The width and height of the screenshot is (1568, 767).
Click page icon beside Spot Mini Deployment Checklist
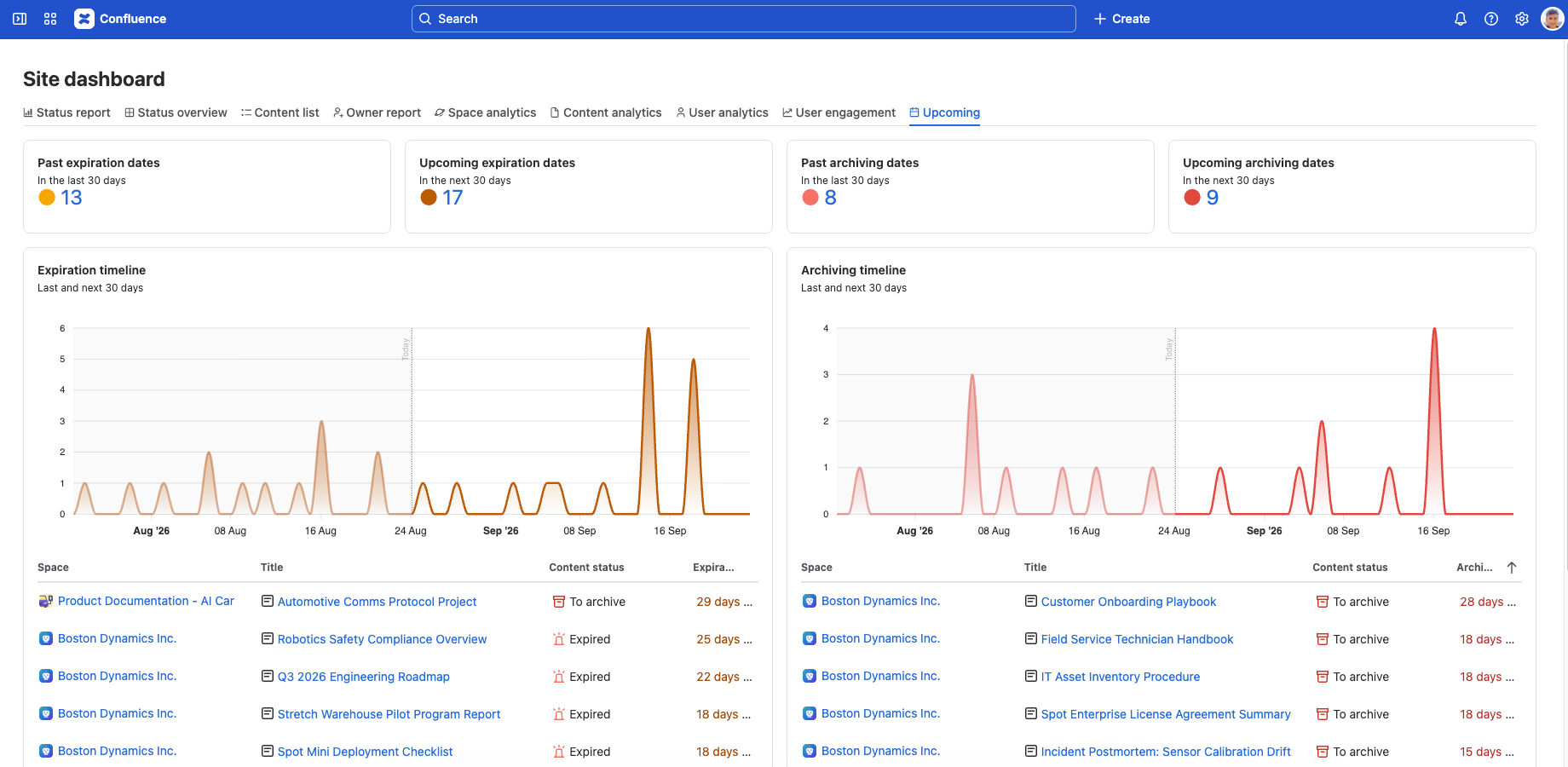[x=268, y=752]
